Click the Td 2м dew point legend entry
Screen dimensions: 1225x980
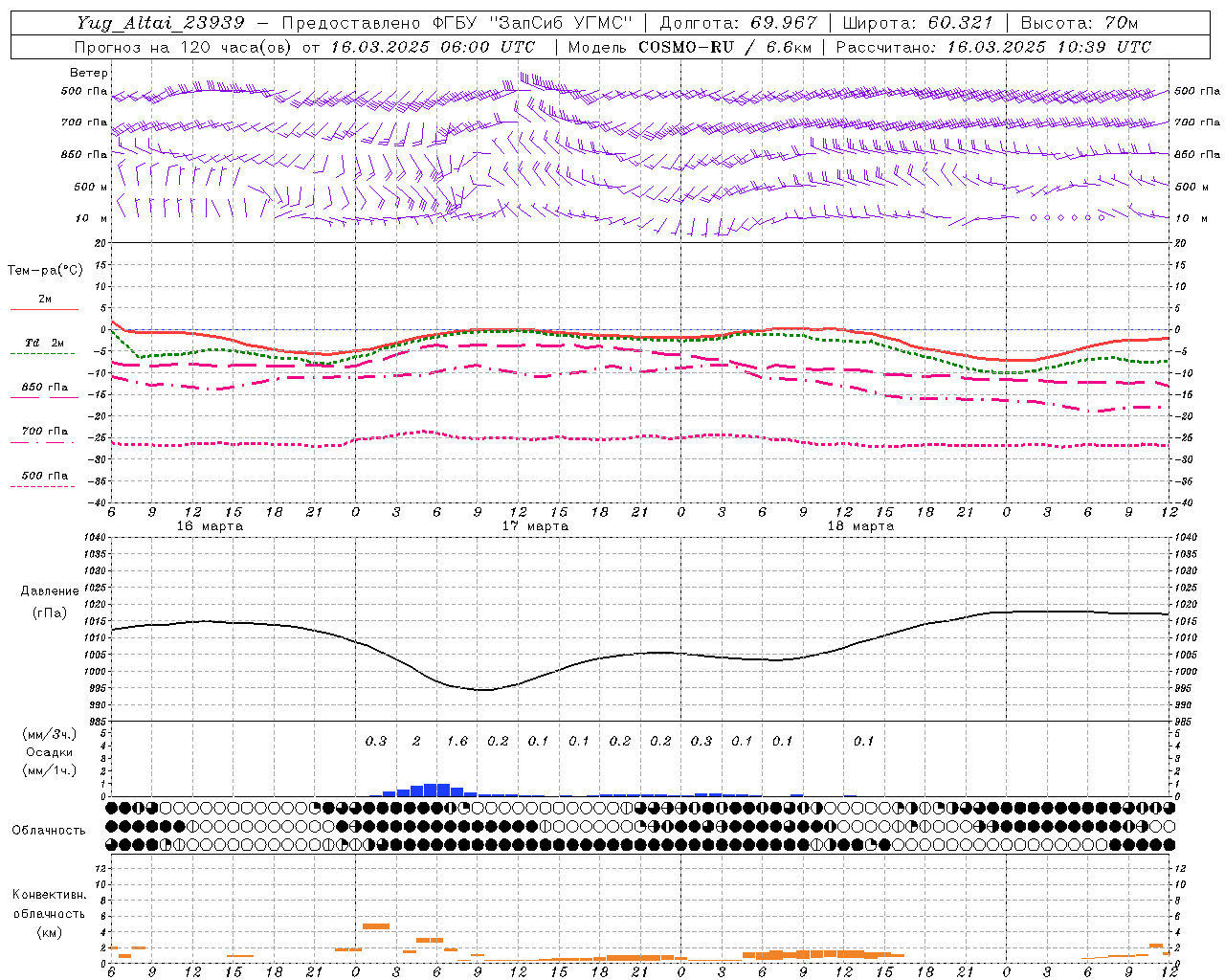coord(45,343)
